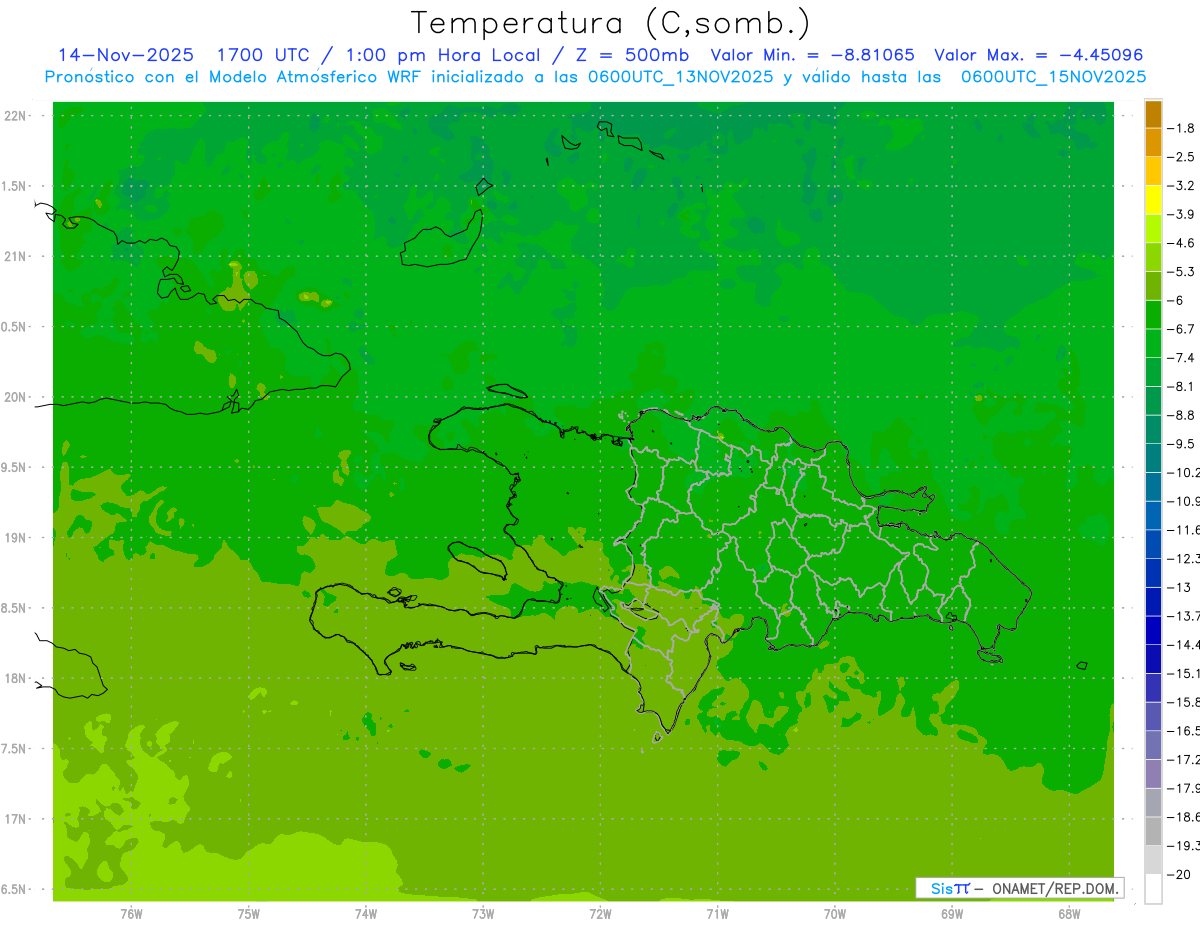Click the '70W' longitude label
Viewport: 1200px width, 927px height.
(835, 914)
